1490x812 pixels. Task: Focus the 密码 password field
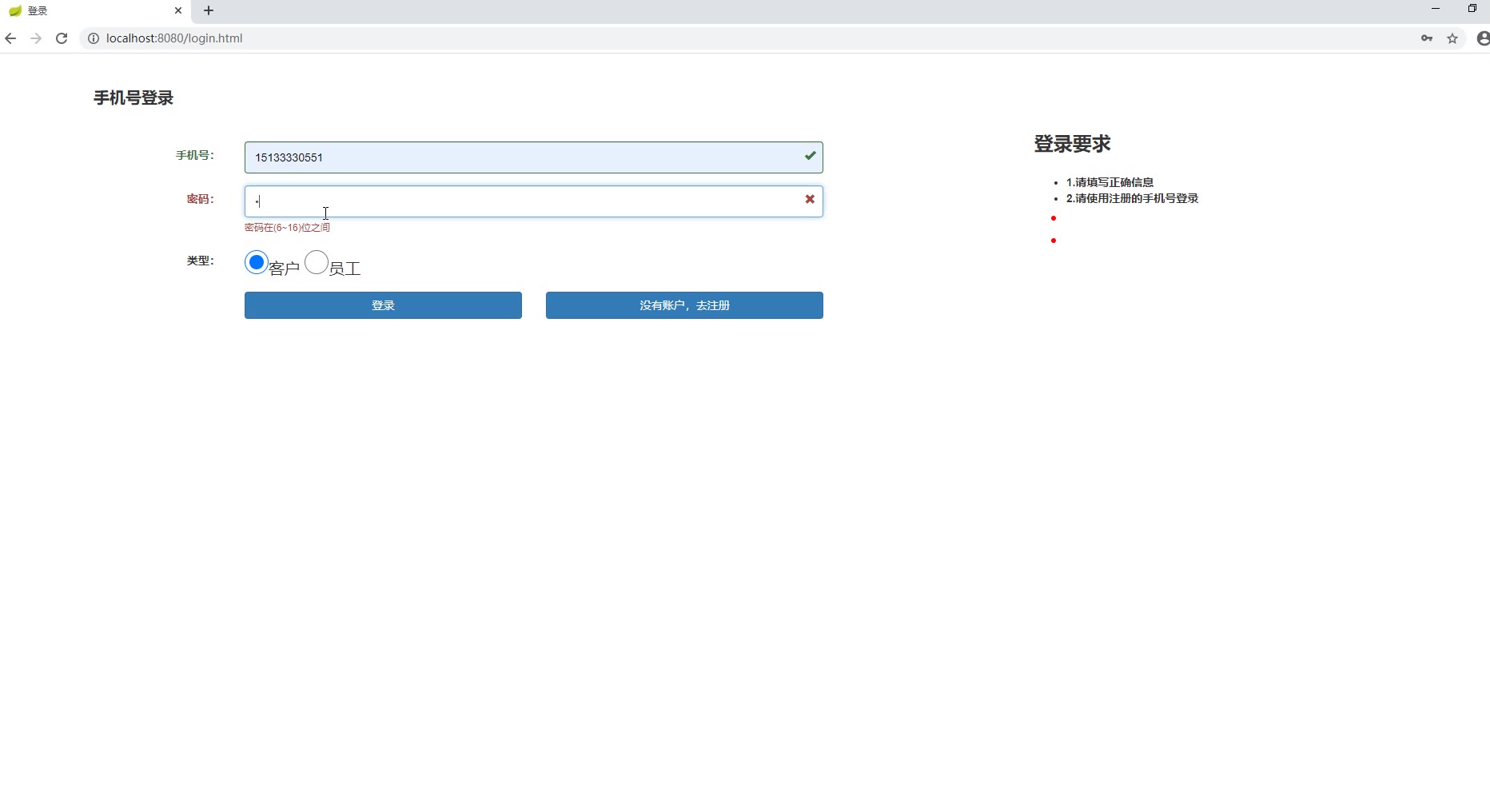coord(533,201)
